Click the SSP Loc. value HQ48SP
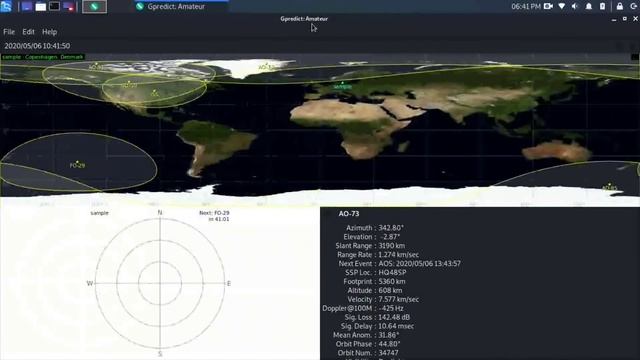 (x=392, y=273)
